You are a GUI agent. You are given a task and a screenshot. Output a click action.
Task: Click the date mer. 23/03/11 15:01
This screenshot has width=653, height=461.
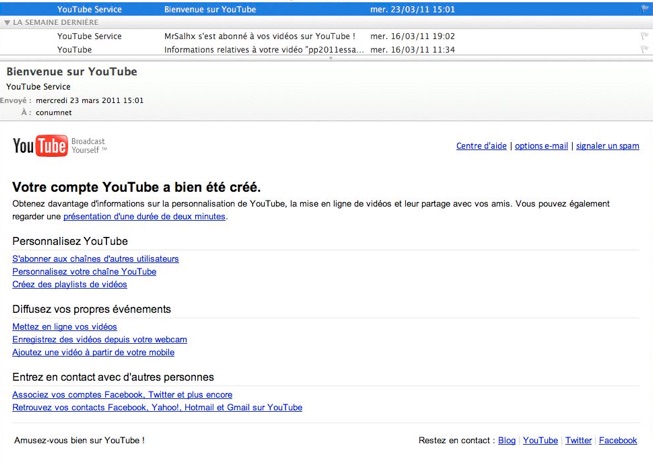412,9
